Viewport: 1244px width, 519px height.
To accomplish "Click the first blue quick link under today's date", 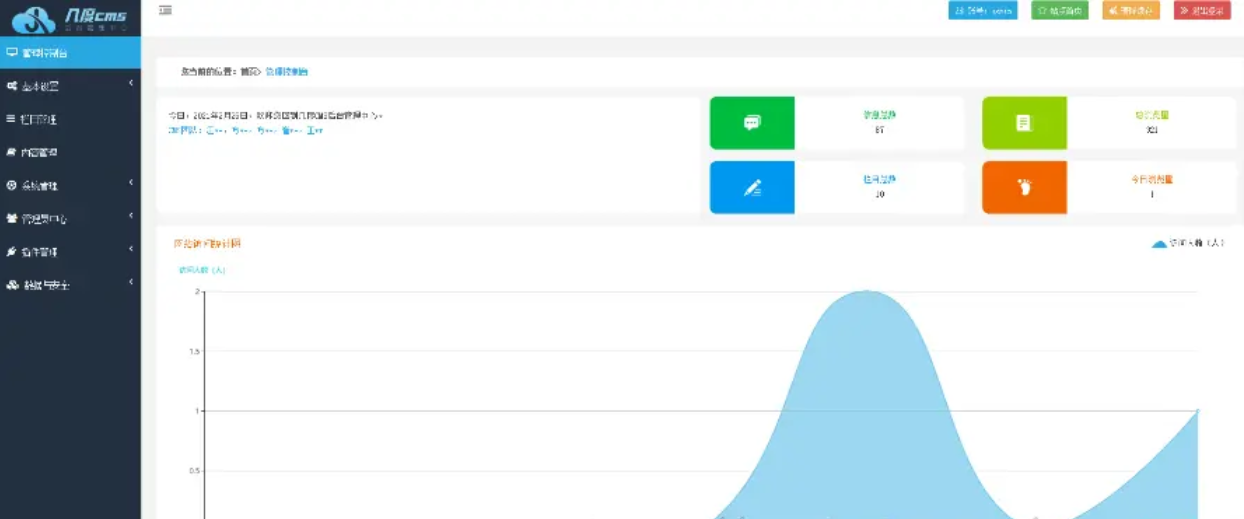I will tap(215, 130).
